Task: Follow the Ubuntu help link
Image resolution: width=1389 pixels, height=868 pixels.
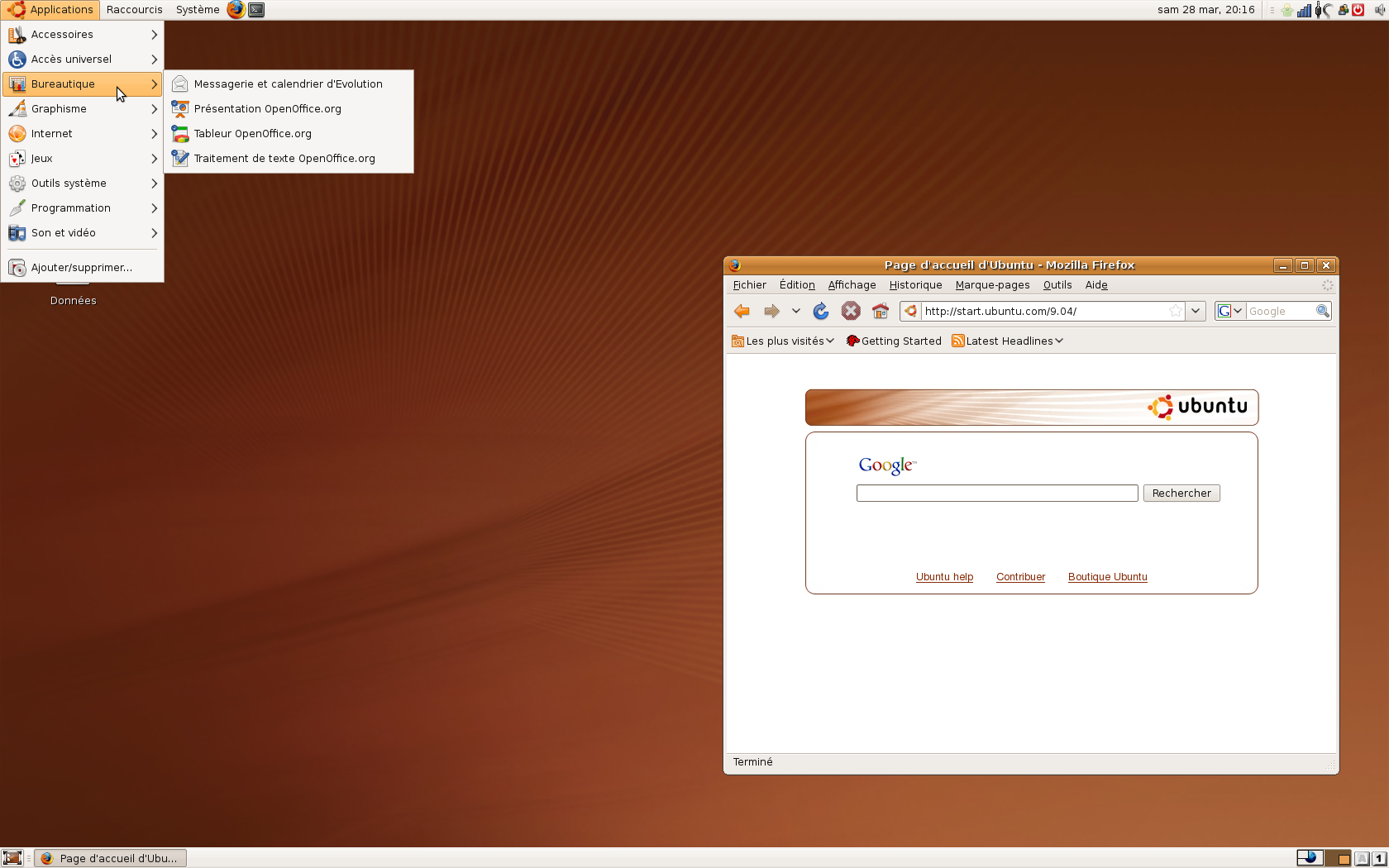Action: tap(944, 577)
